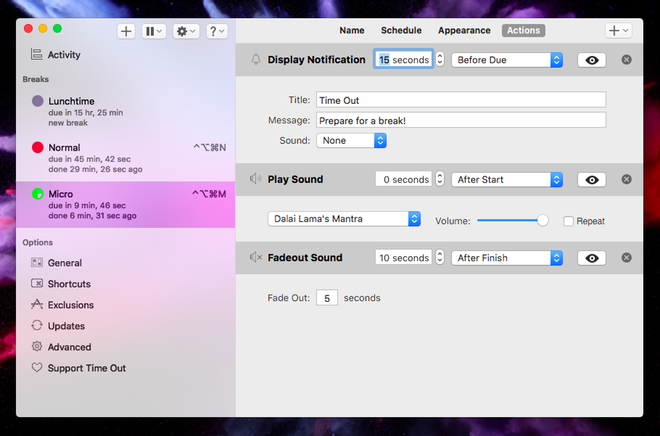
Task: Select the Lunchtime break
Action: click(x=72, y=101)
